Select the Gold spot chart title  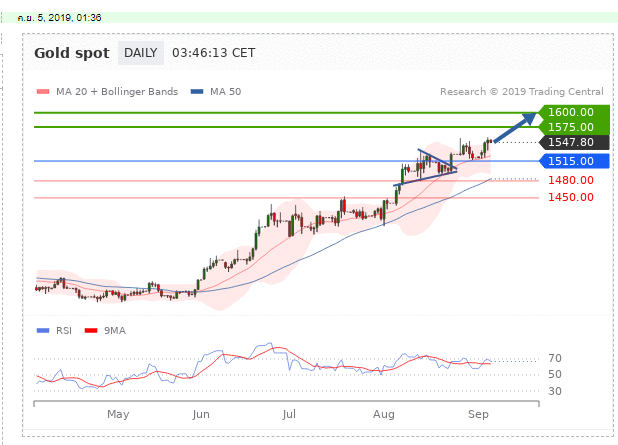point(71,53)
